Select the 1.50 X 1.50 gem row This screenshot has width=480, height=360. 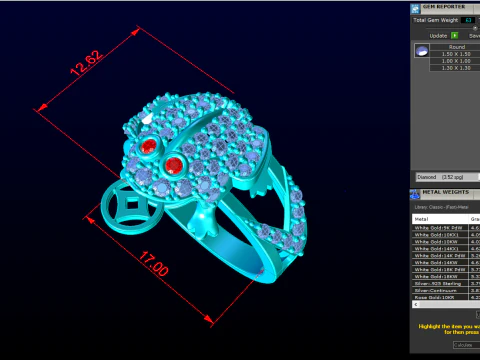click(x=455, y=54)
